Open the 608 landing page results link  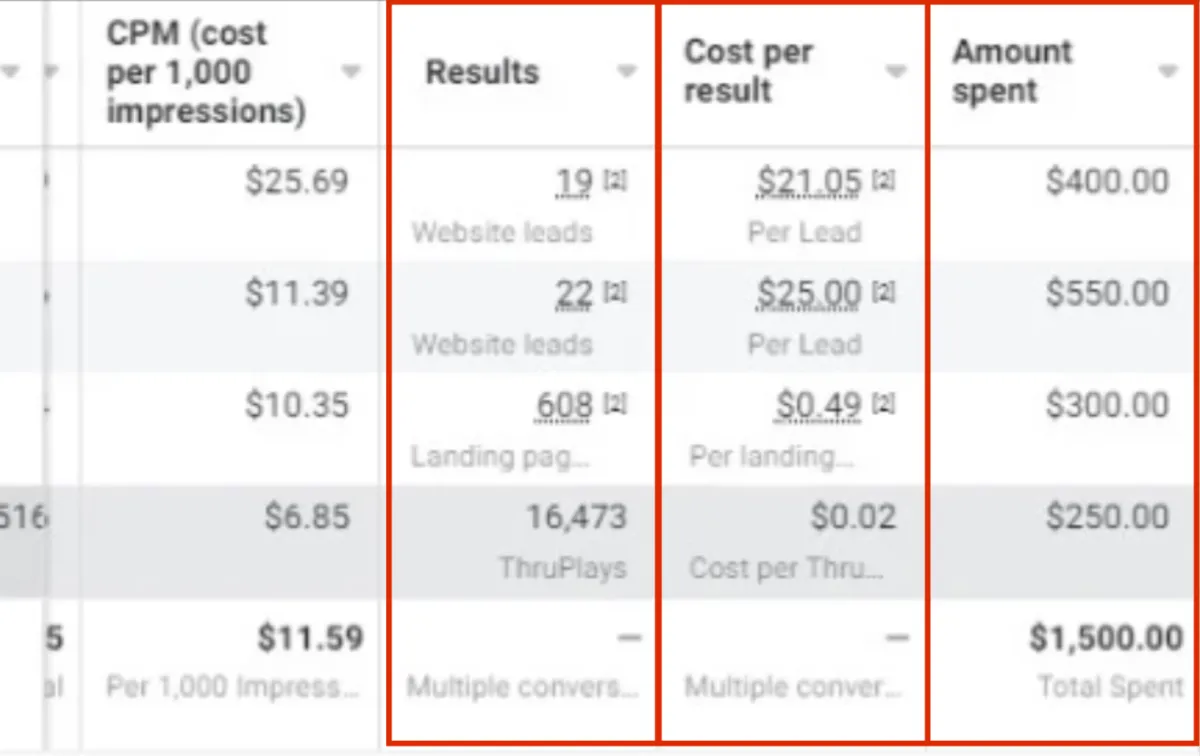[x=565, y=406]
